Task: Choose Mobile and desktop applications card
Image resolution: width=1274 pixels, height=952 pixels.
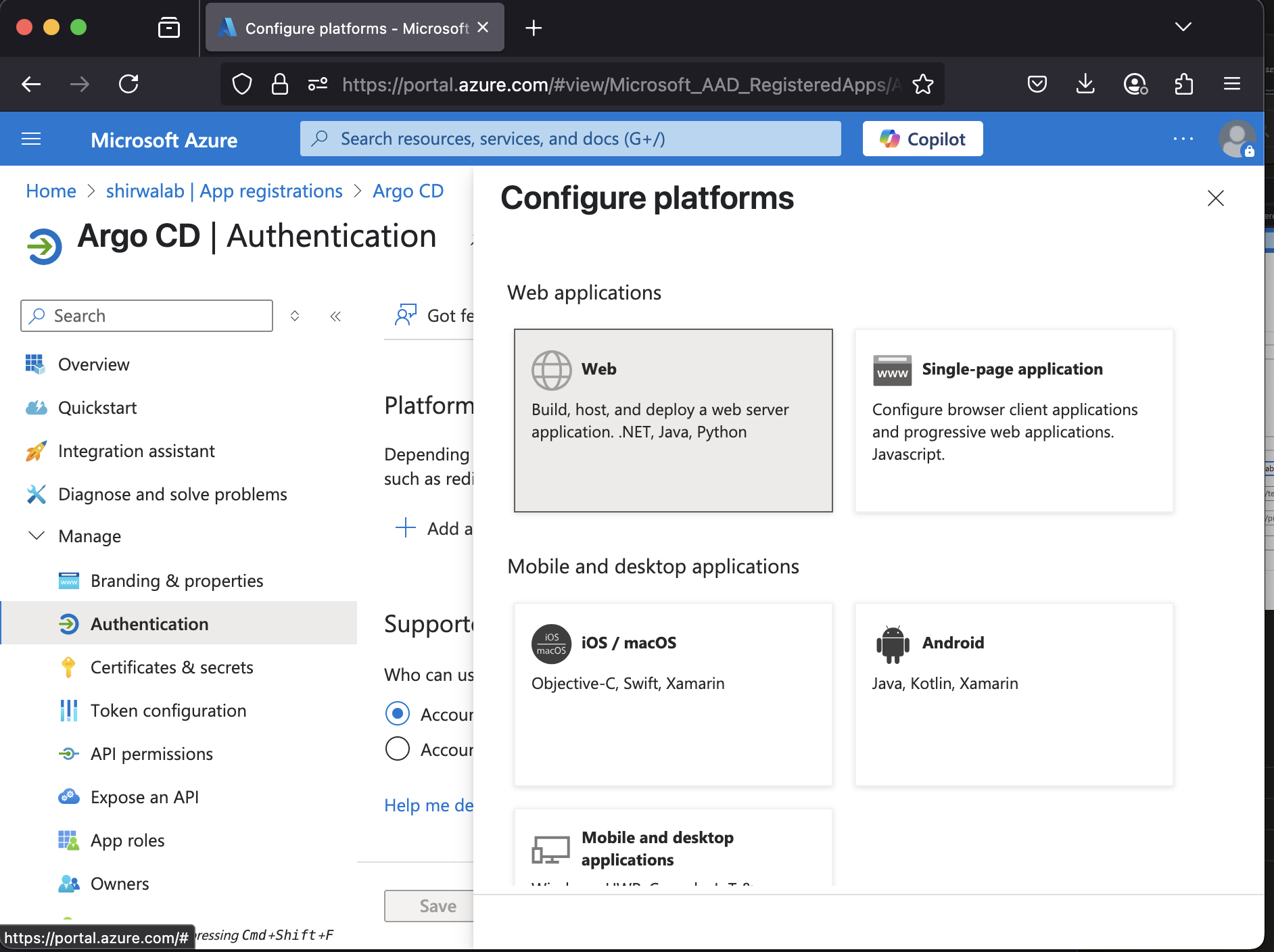Action: click(673, 848)
